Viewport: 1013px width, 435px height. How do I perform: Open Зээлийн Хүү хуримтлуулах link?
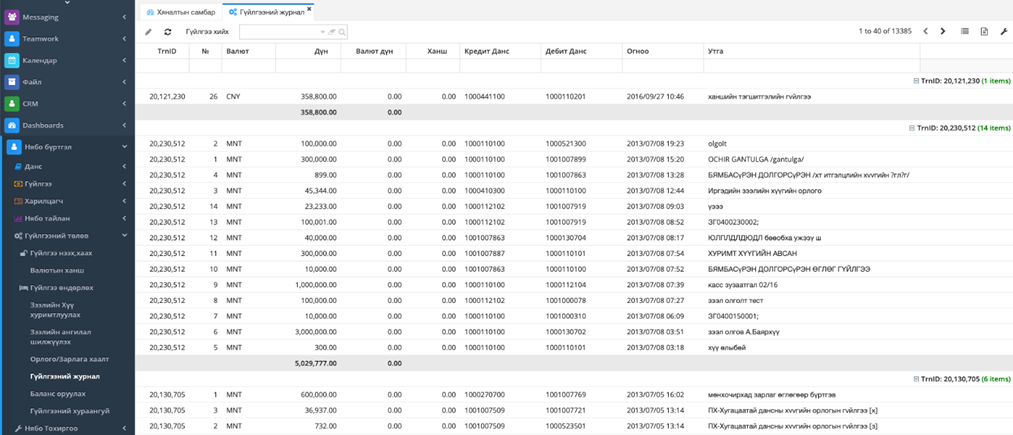56,309
